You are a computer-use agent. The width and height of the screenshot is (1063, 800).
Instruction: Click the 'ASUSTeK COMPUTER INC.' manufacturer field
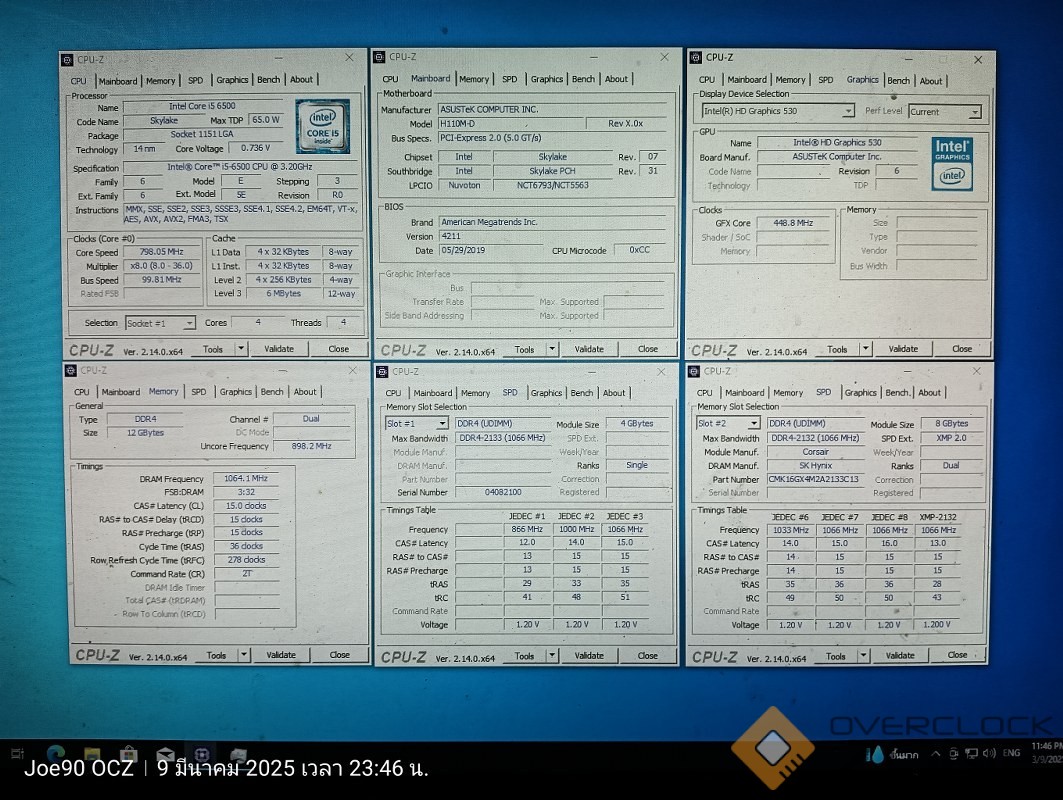[x=553, y=109]
